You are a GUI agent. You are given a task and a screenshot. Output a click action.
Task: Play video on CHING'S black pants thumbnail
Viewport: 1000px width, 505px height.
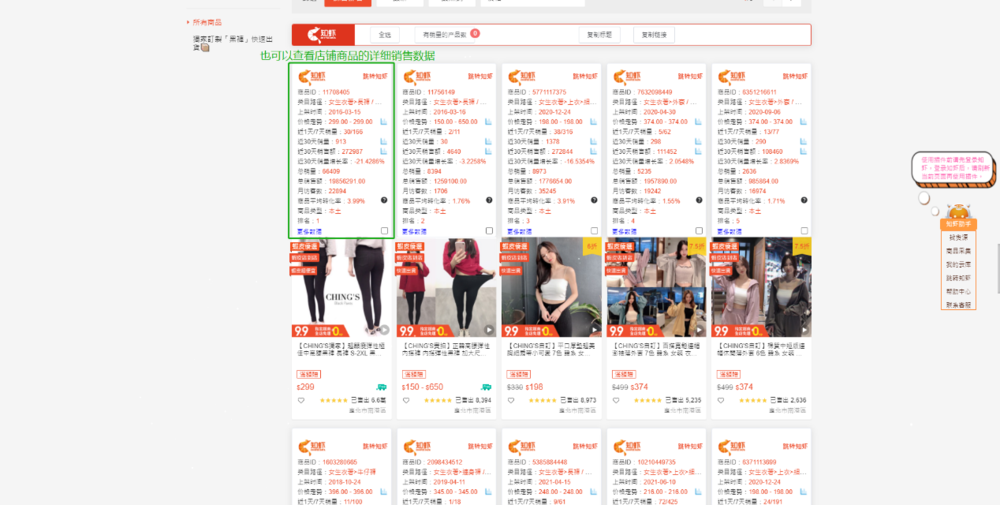(x=384, y=330)
